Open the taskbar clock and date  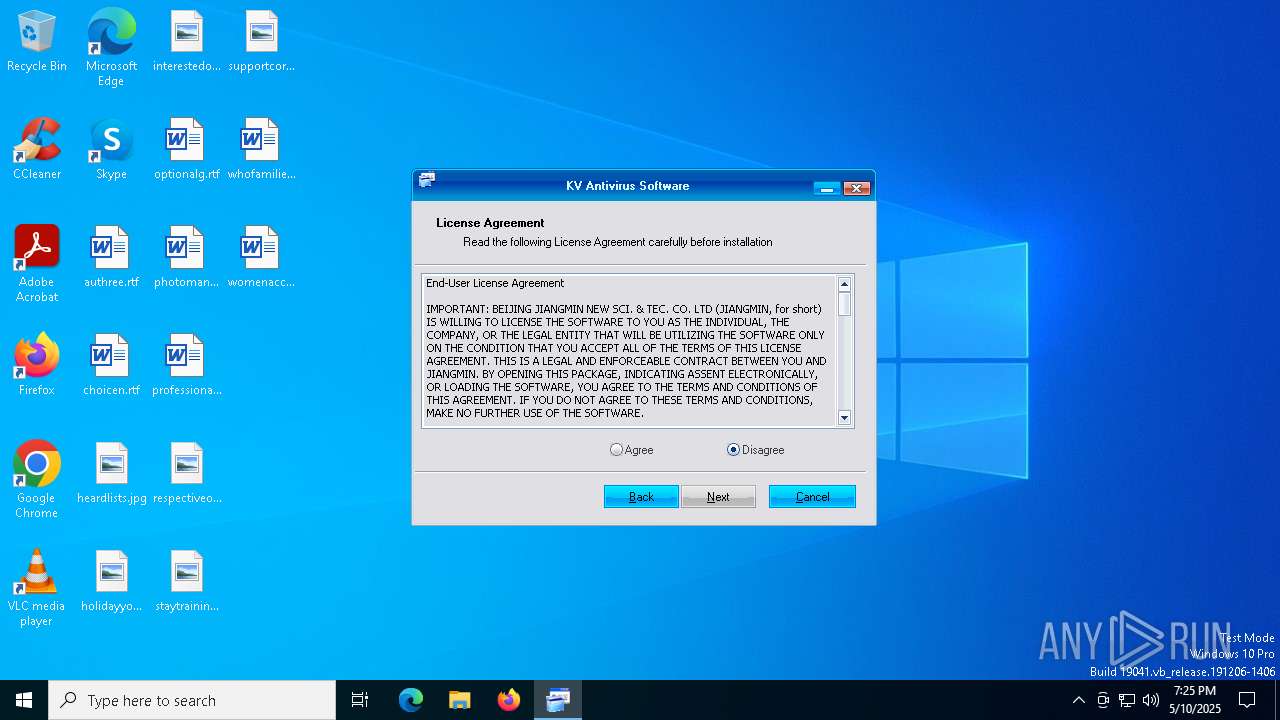coord(1196,700)
